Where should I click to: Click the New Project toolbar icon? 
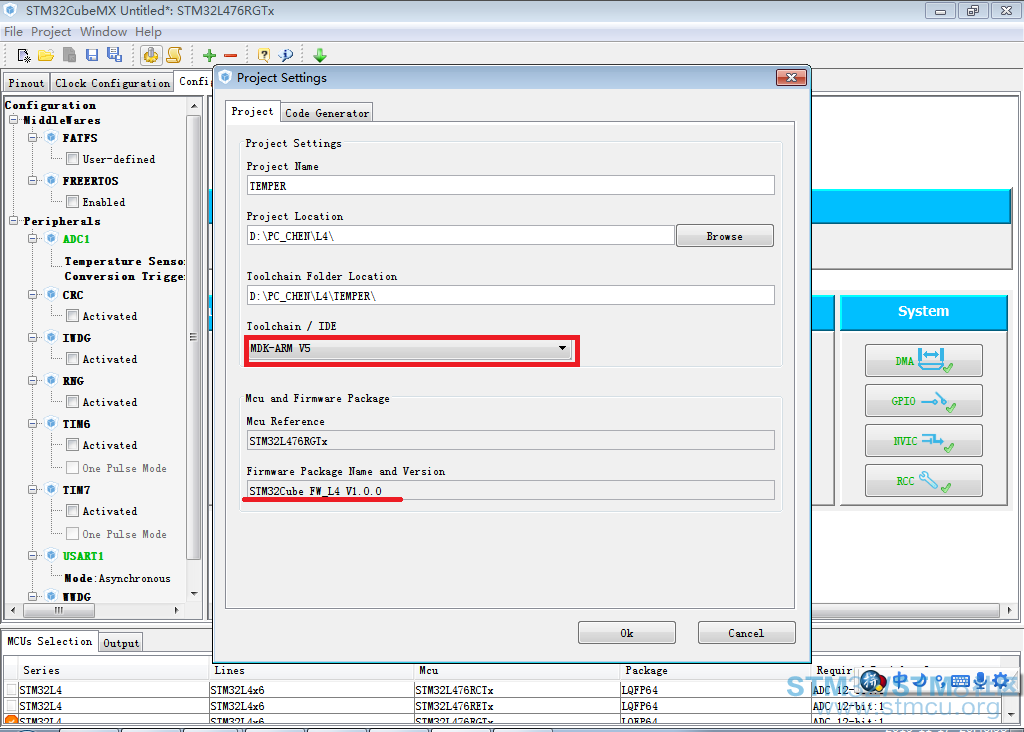[24, 56]
